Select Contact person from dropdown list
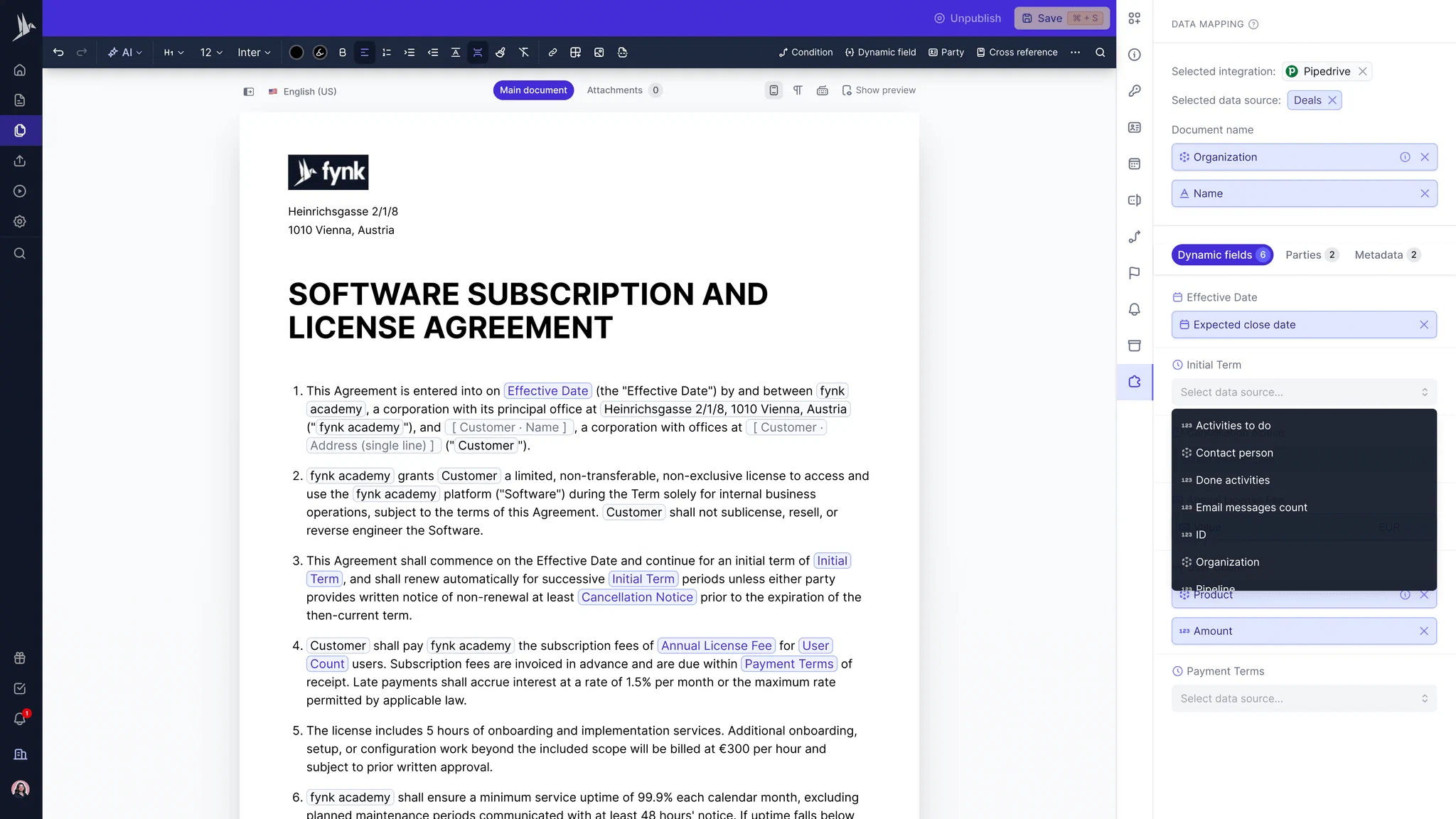Viewport: 1456px width, 819px height. (x=1304, y=453)
